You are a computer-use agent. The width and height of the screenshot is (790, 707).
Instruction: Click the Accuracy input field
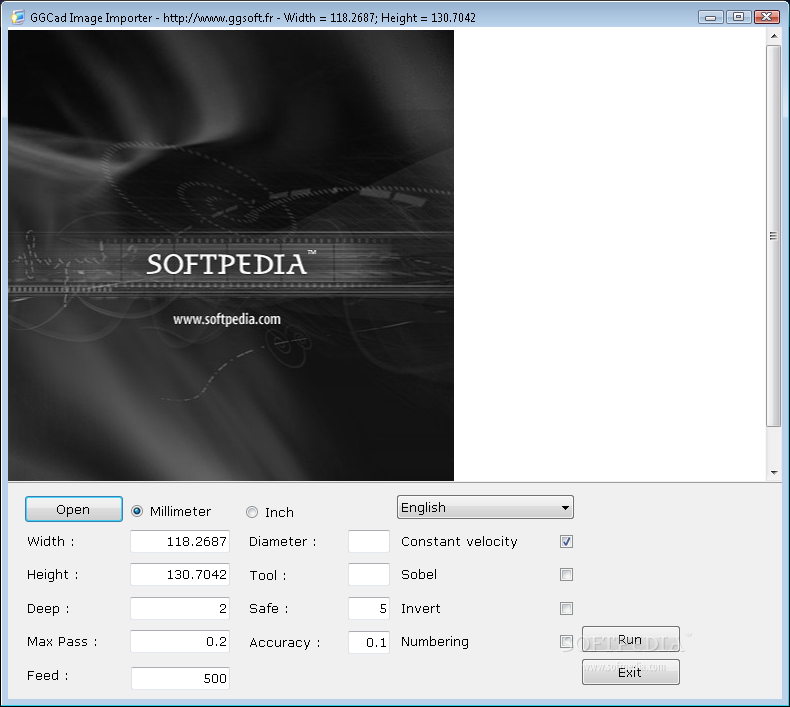369,642
